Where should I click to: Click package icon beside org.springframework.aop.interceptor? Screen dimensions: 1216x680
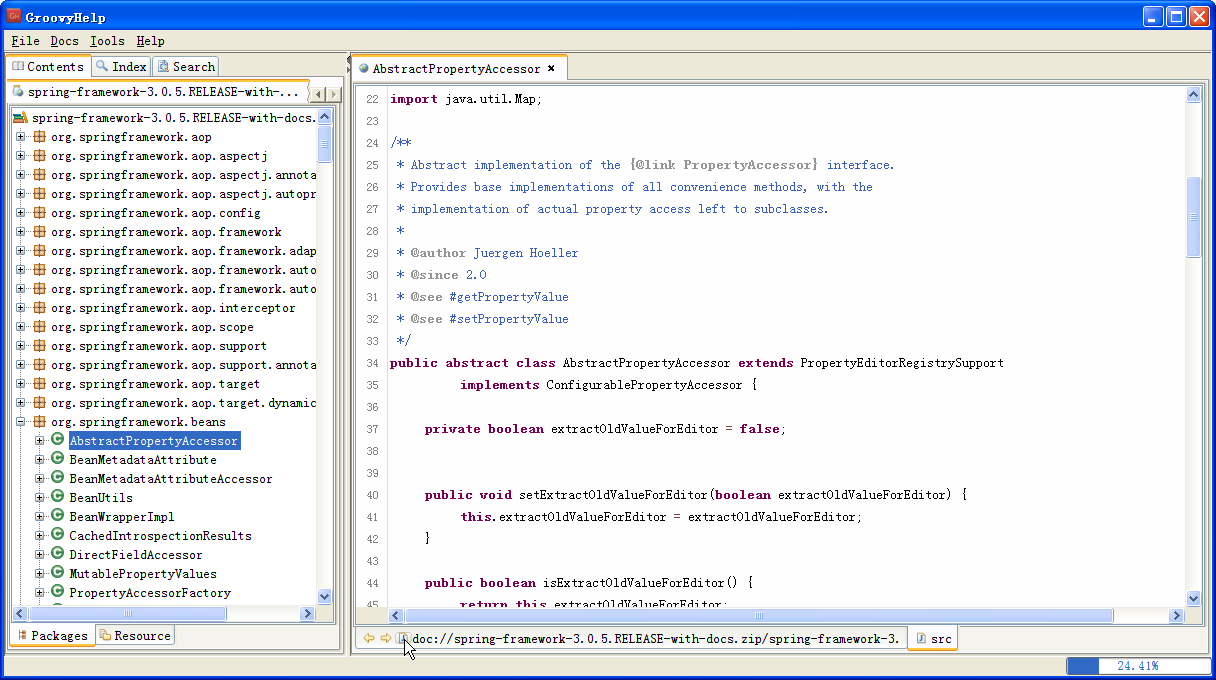pyautogui.click(x=39, y=308)
